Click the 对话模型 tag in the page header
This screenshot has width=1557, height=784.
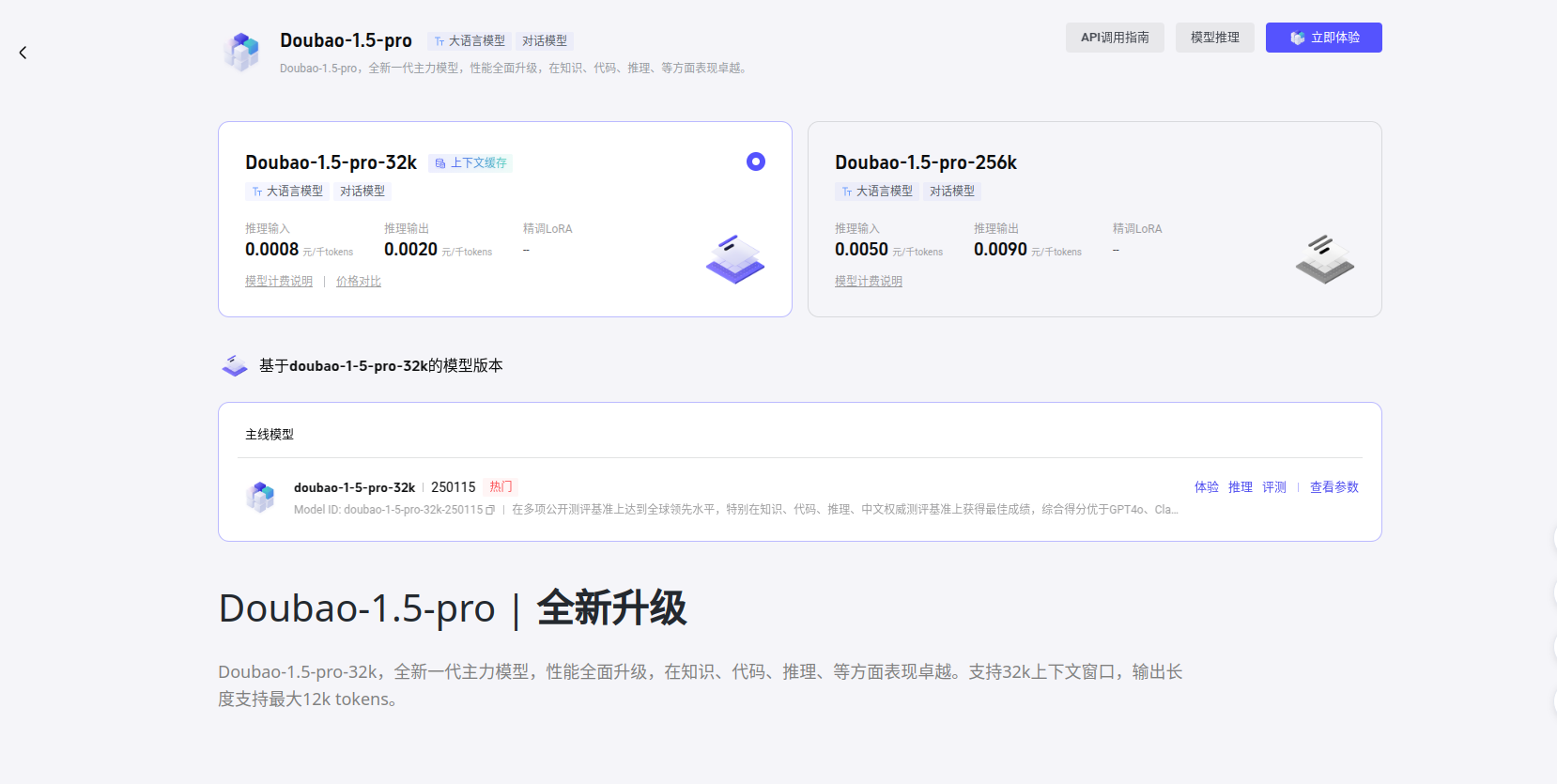(545, 41)
